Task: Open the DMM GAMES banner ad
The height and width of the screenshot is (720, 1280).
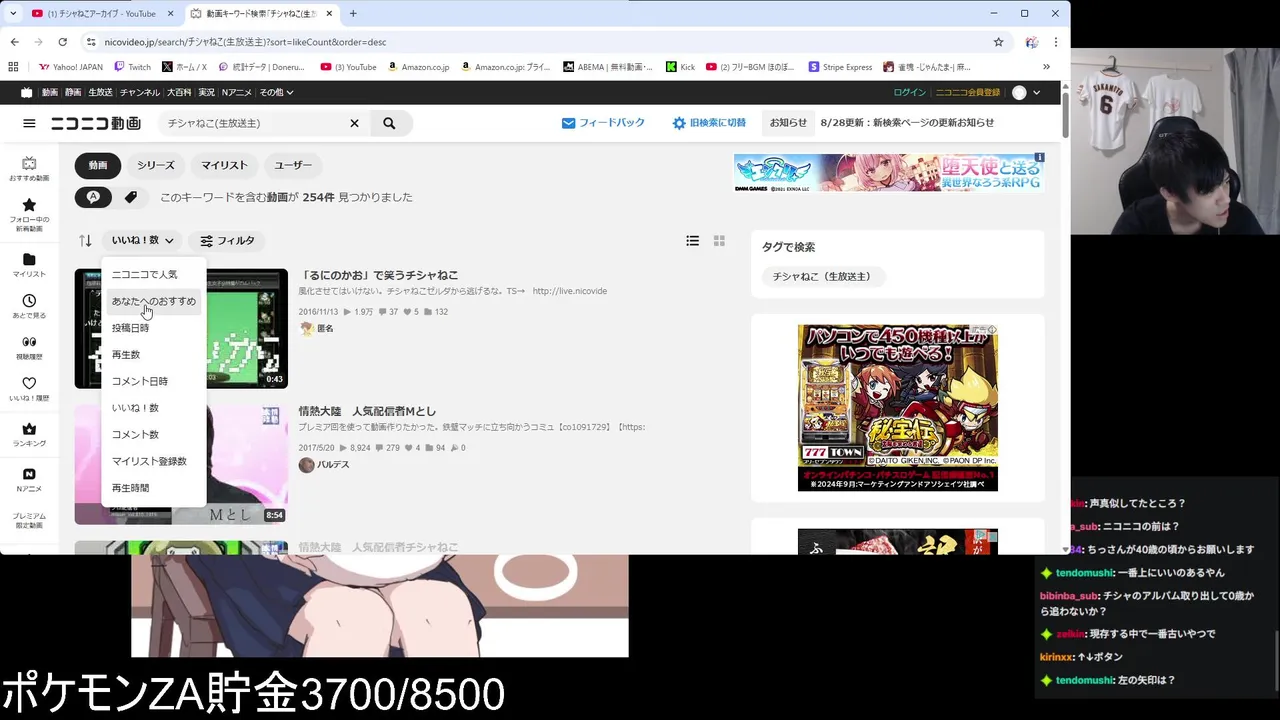Action: tap(889, 172)
